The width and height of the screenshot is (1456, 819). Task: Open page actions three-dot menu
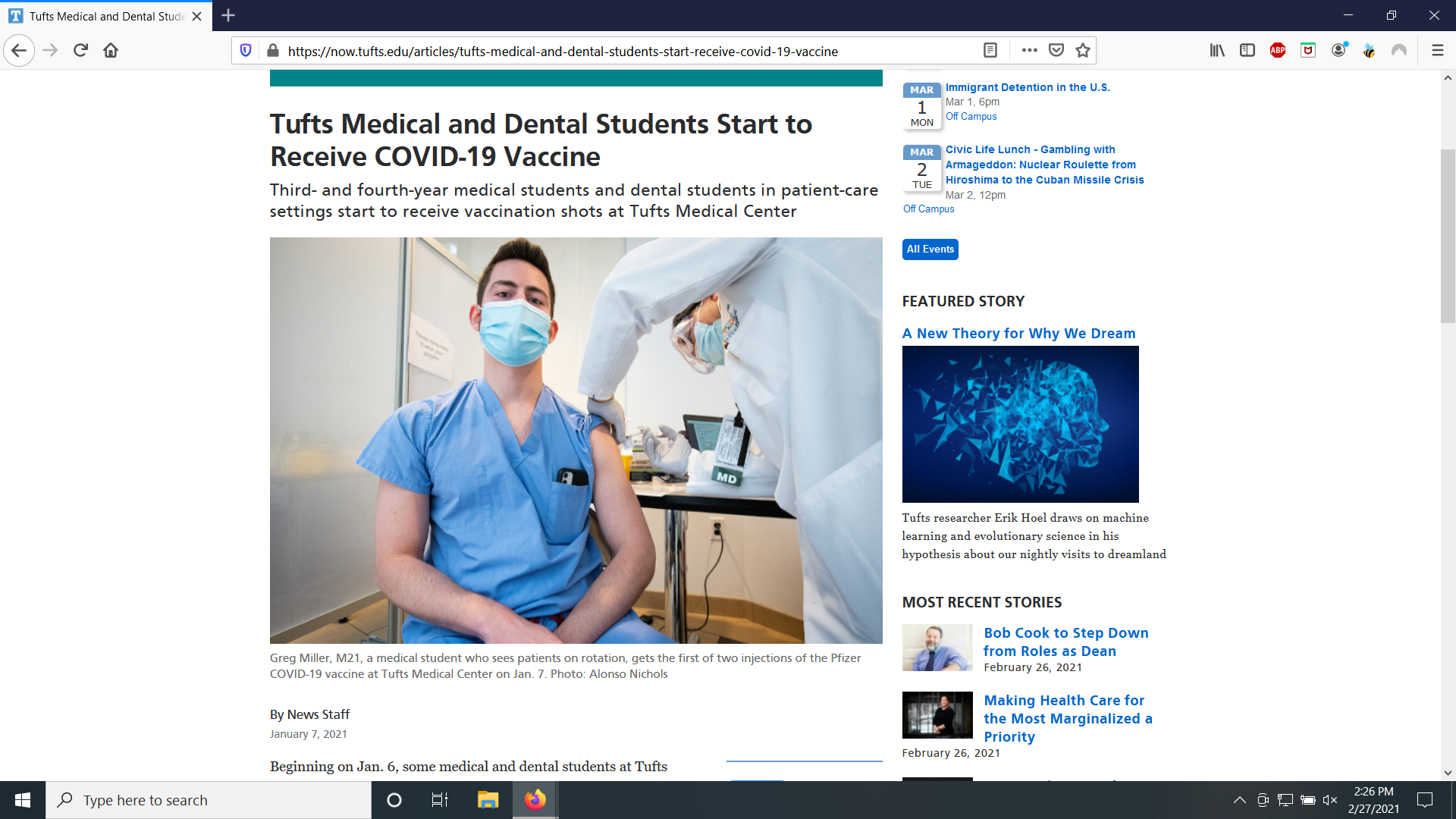1029,51
